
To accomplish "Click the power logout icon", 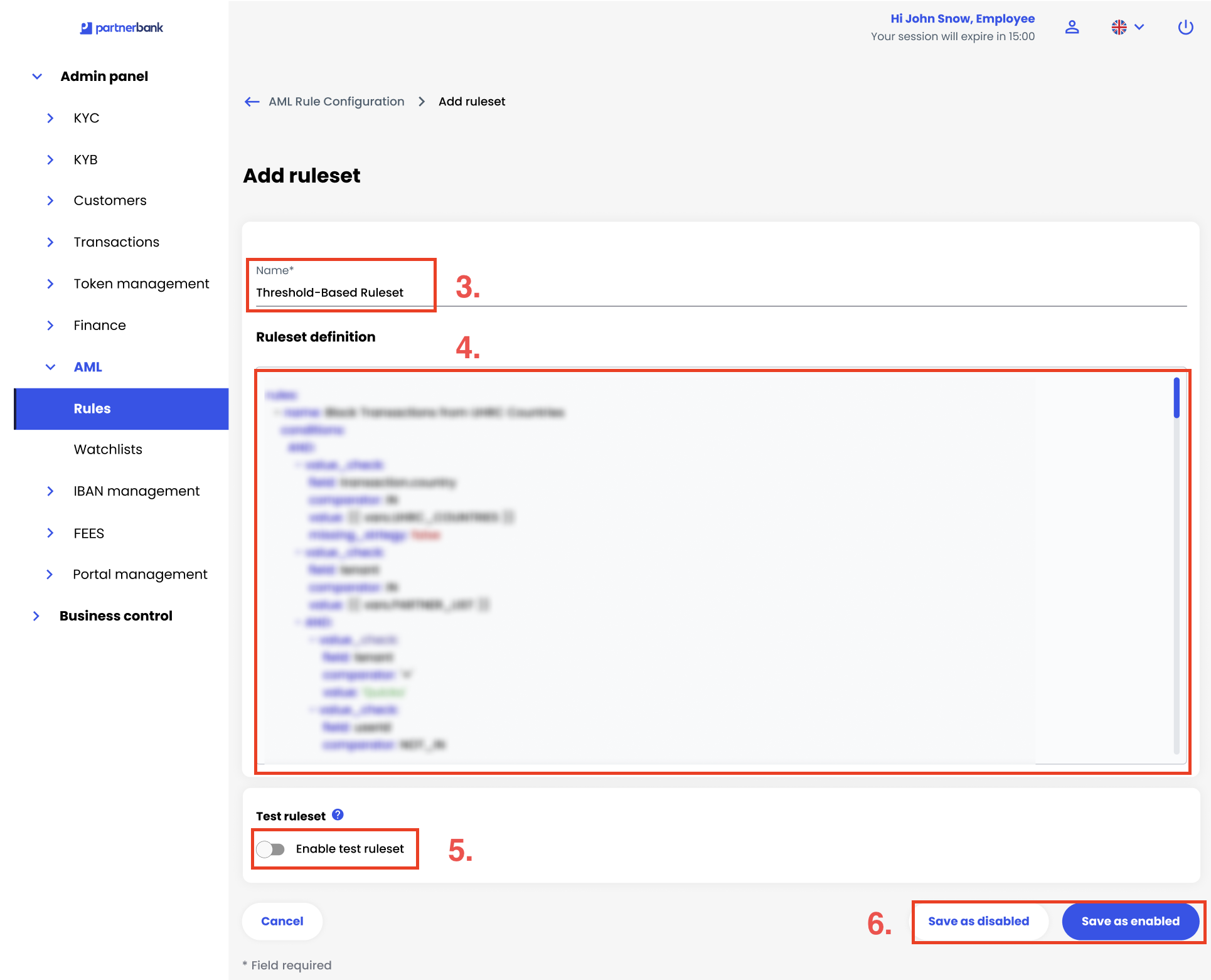I will [1185, 27].
